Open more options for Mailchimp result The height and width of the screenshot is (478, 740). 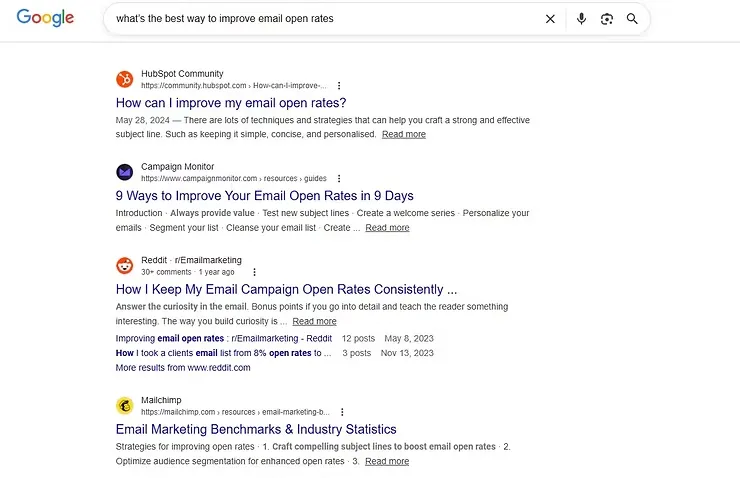tap(342, 412)
